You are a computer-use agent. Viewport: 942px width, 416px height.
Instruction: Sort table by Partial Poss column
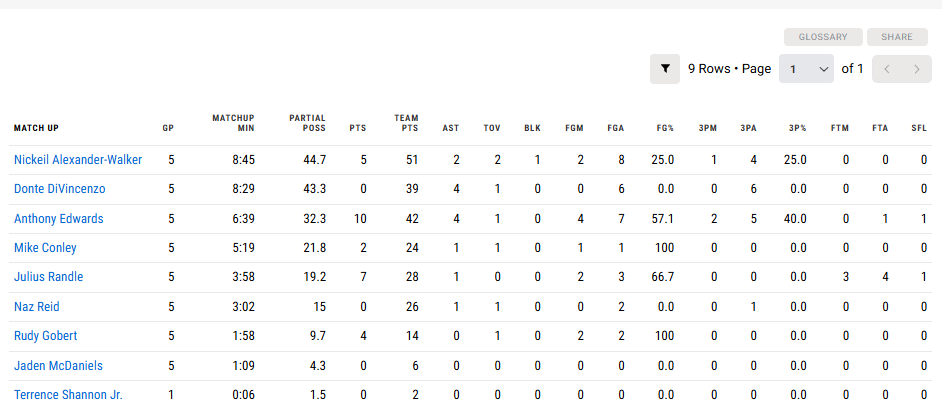[307, 123]
